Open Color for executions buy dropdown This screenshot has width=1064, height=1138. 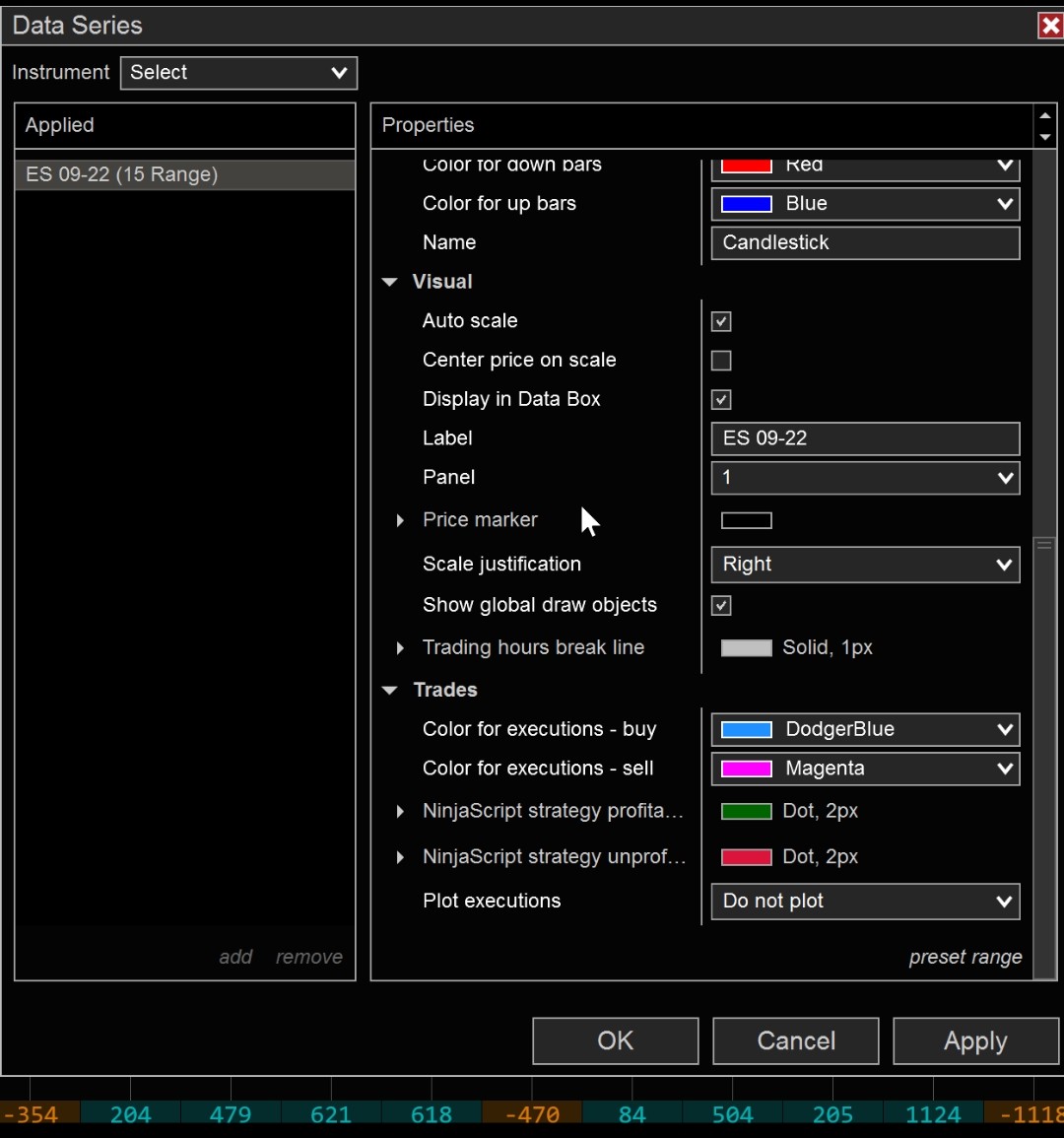pos(865,729)
